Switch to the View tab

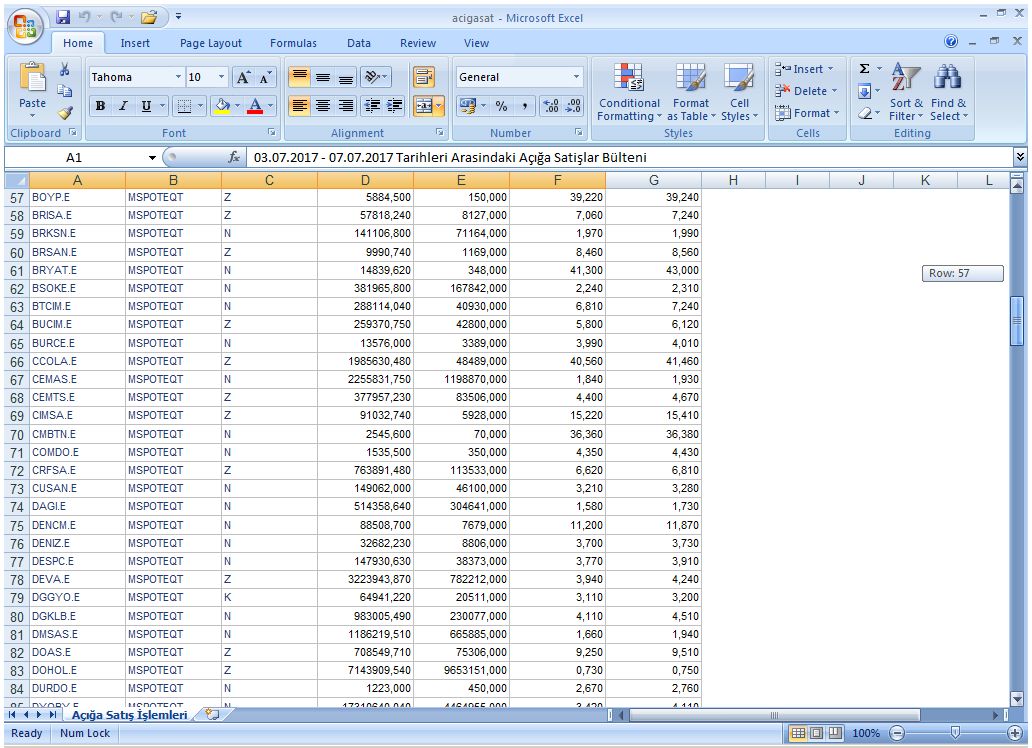[476, 43]
